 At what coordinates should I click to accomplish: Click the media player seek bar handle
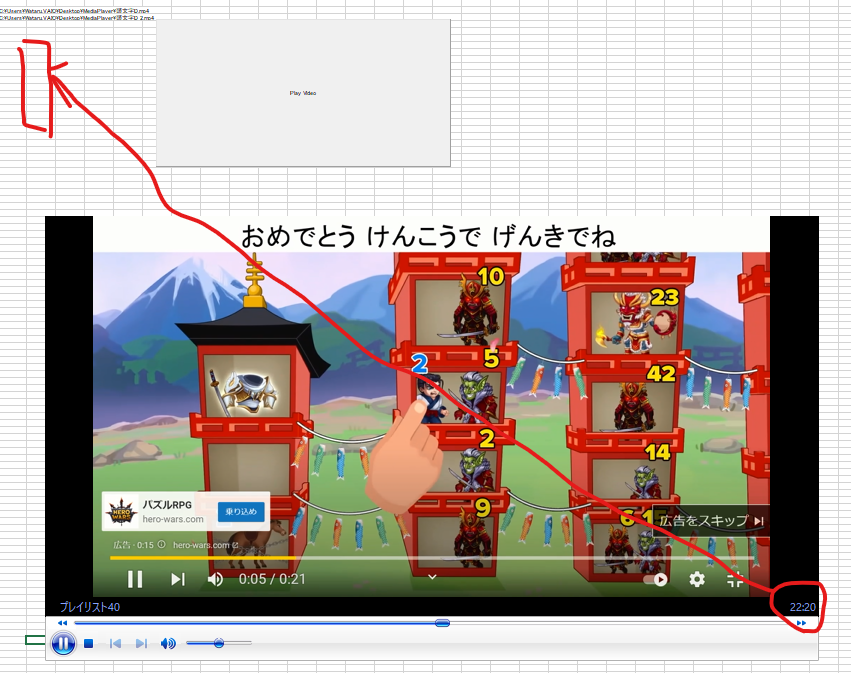442,623
